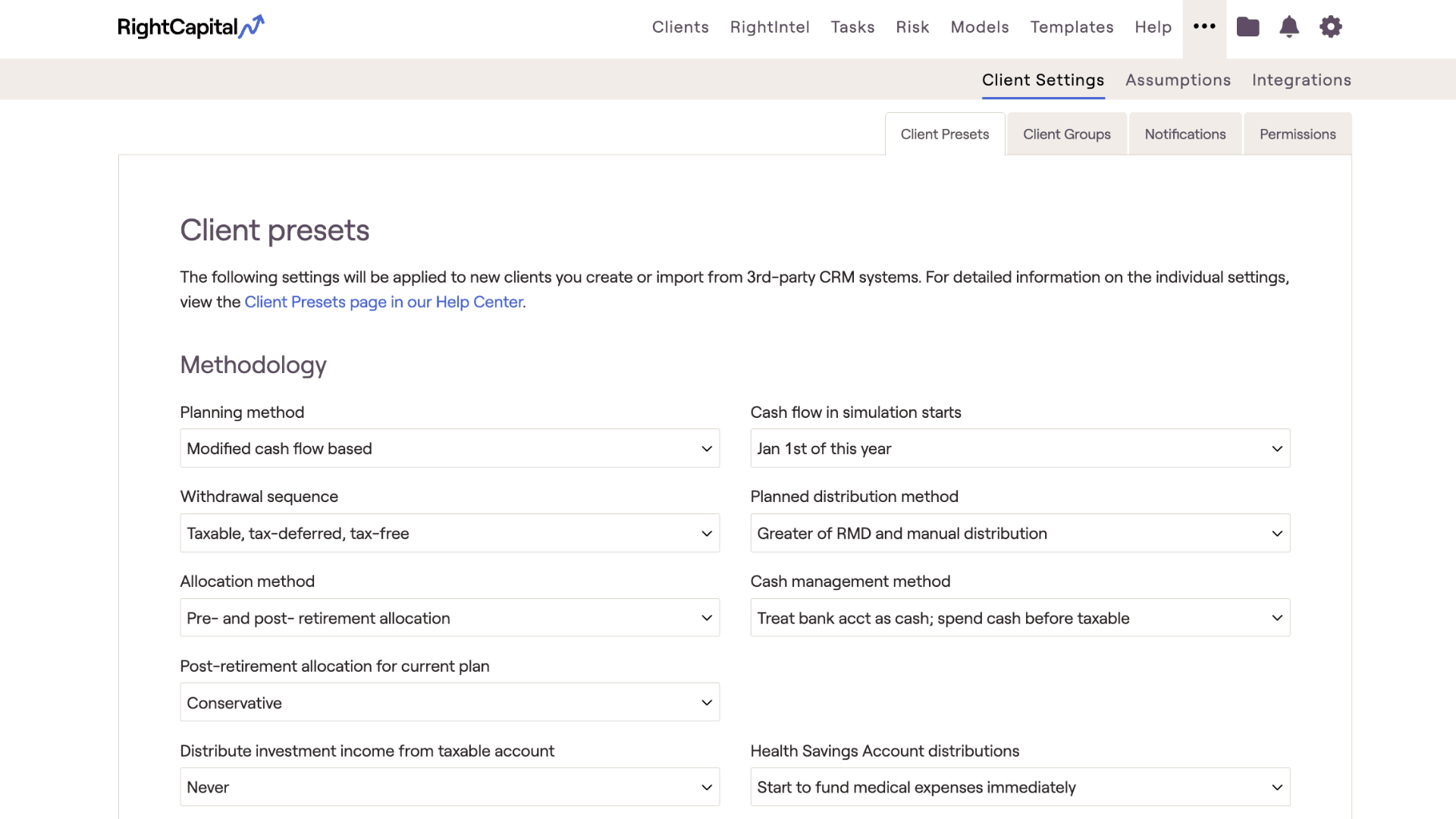The image size is (1456, 819).
Task: Open the Templates menu
Action: coord(1072,27)
